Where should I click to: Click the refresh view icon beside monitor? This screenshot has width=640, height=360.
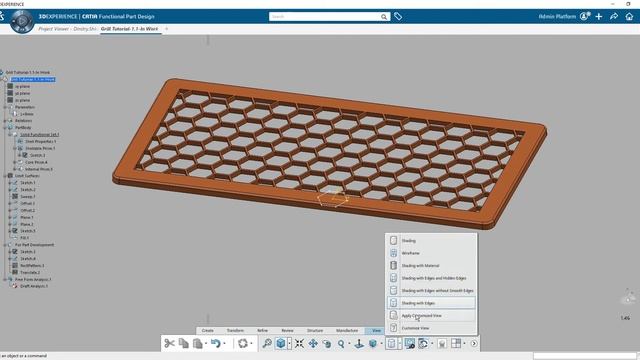424,343
